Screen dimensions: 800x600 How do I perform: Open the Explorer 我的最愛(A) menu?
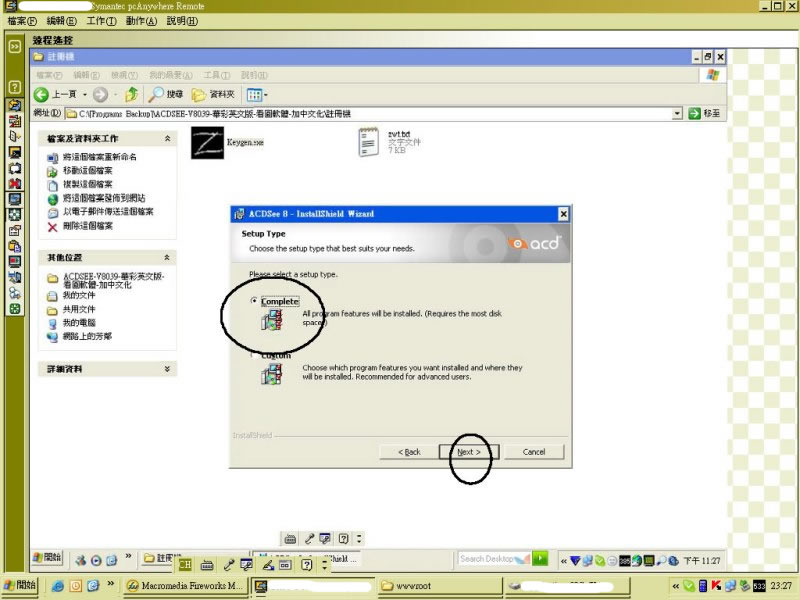171,75
